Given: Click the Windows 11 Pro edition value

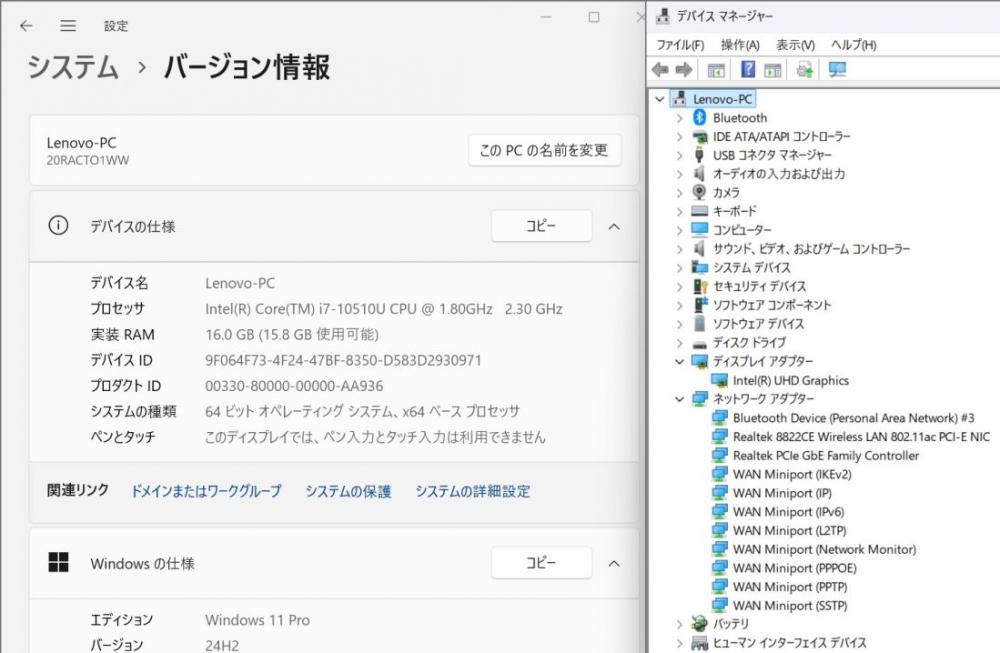Looking at the screenshot, I should (x=258, y=620).
